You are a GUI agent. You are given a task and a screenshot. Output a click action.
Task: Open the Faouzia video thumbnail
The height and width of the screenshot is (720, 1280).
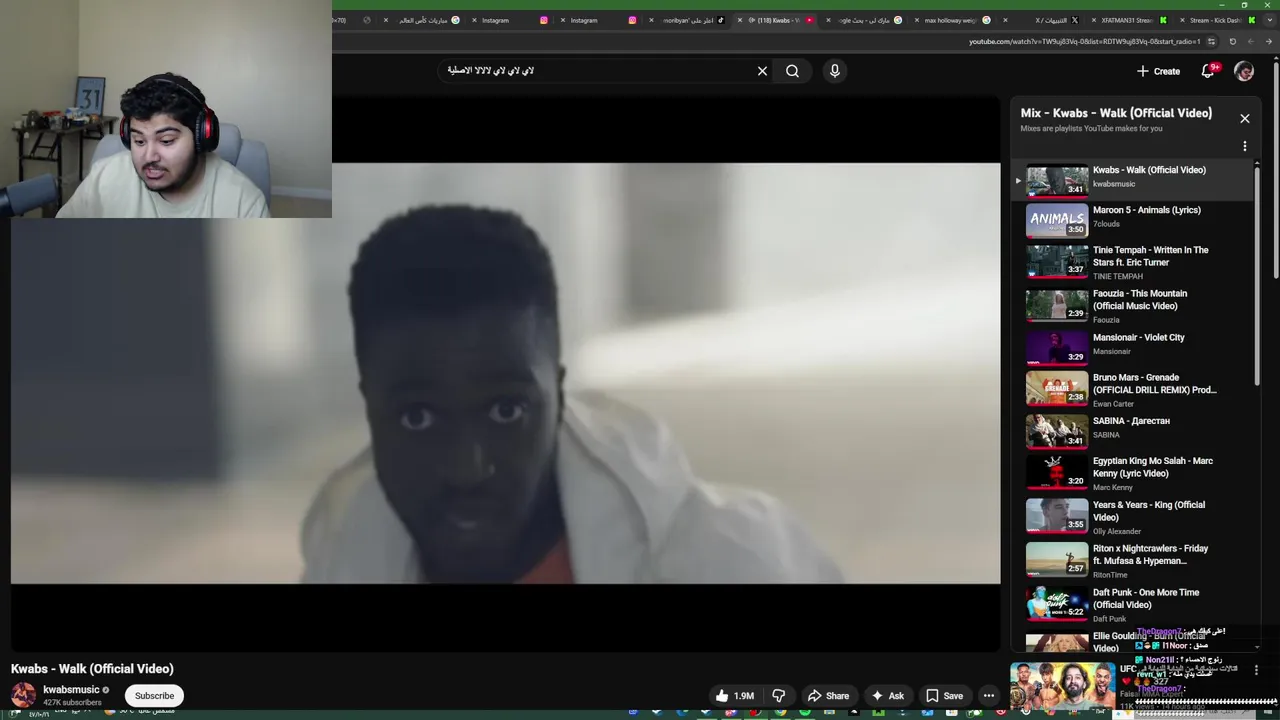(1057, 304)
